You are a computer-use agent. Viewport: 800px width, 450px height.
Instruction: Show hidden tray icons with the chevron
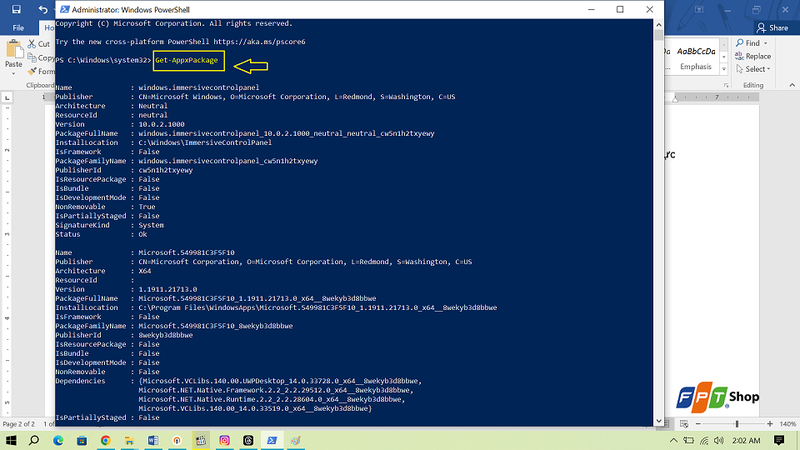click(x=673, y=440)
